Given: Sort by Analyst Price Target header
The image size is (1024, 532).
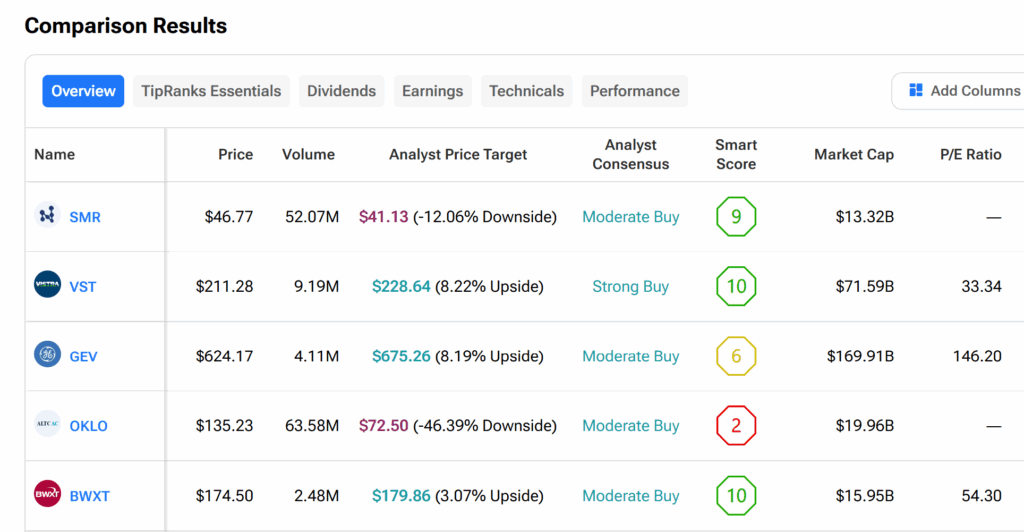Looking at the screenshot, I should pos(458,155).
